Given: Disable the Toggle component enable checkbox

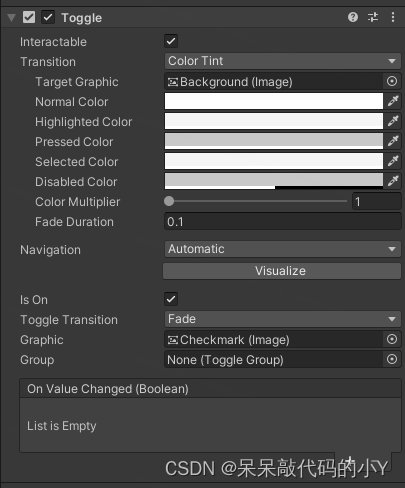Looking at the screenshot, I should [x=48, y=17].
